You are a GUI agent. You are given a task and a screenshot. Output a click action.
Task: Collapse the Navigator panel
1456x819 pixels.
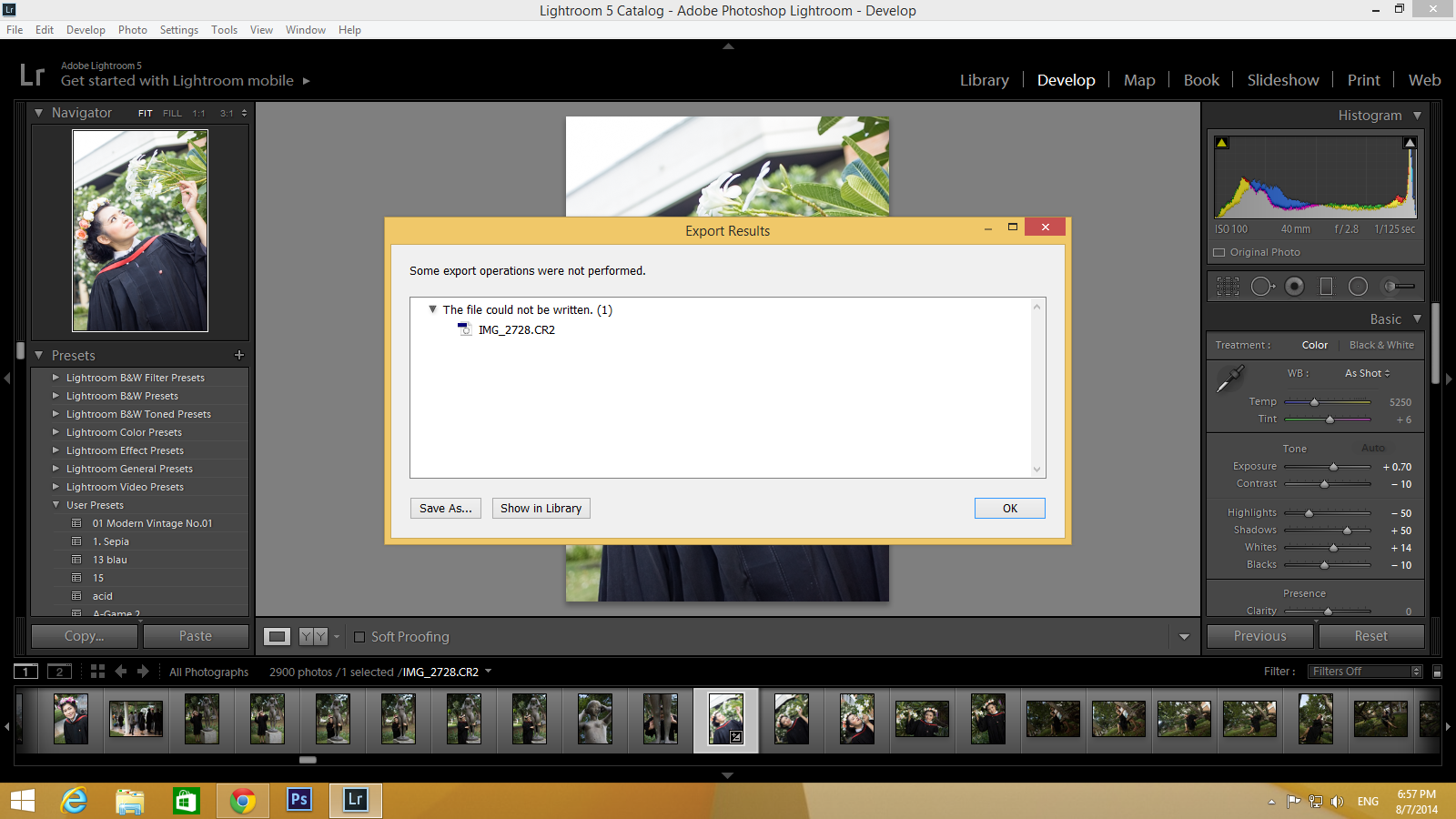coord(39,113)
